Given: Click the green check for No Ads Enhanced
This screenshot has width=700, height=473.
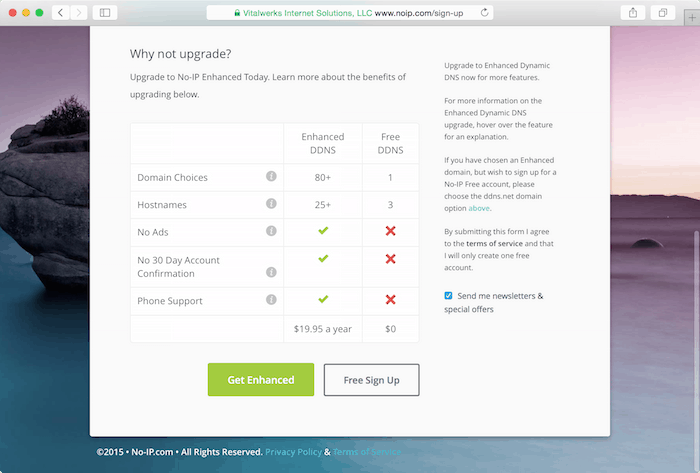Looking at the screenshot, I should click(323, 231).
